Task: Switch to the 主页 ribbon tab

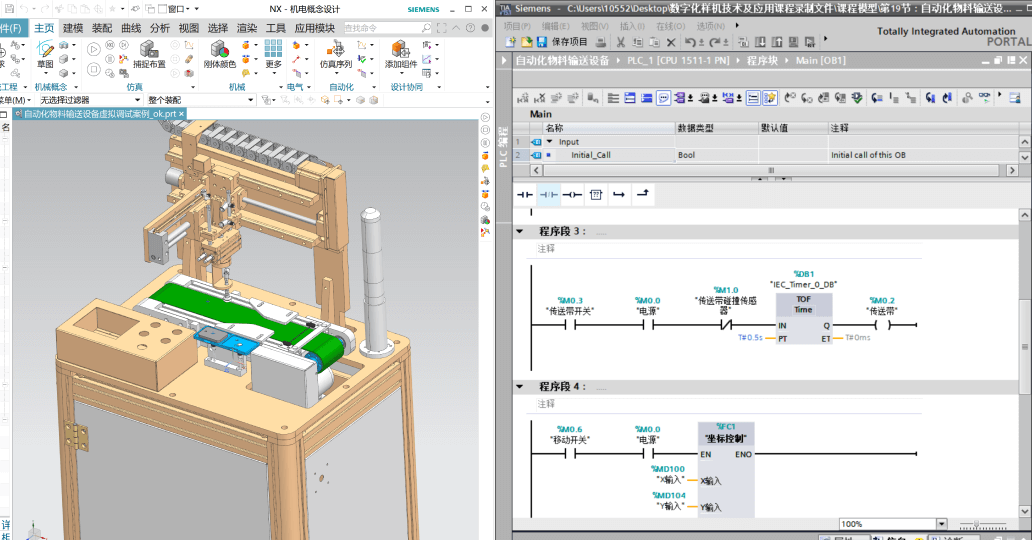Action: click(x=44, y=28)
